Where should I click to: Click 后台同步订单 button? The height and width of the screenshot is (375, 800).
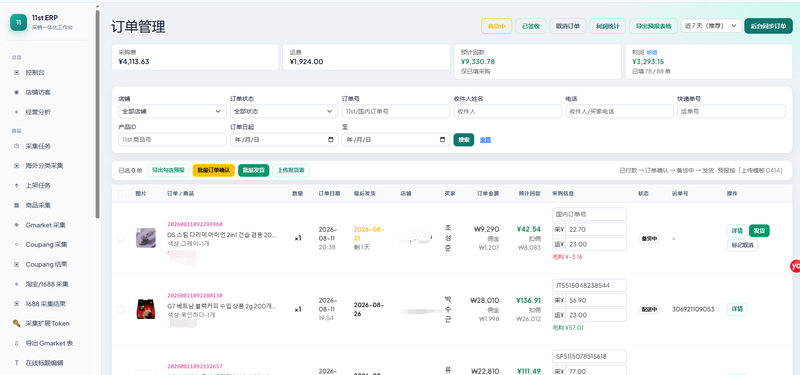768,26
